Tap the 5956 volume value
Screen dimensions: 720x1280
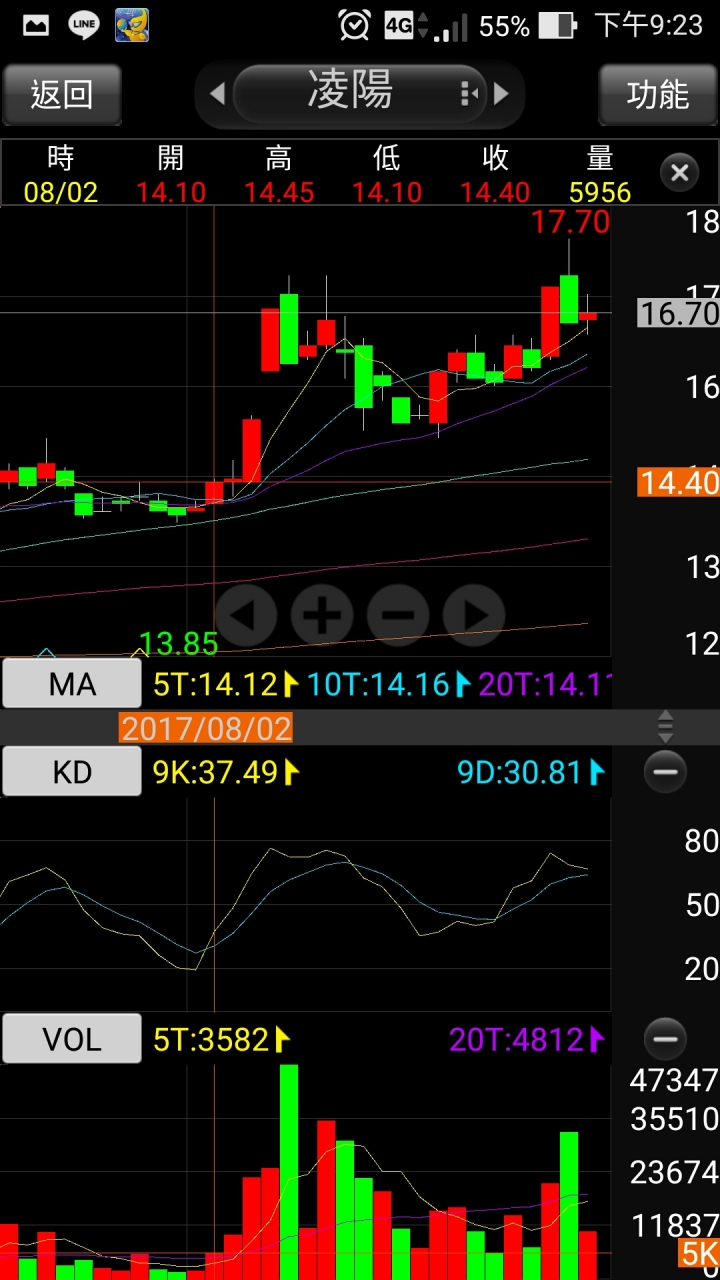pyautogui.click(x=600, y=192)
